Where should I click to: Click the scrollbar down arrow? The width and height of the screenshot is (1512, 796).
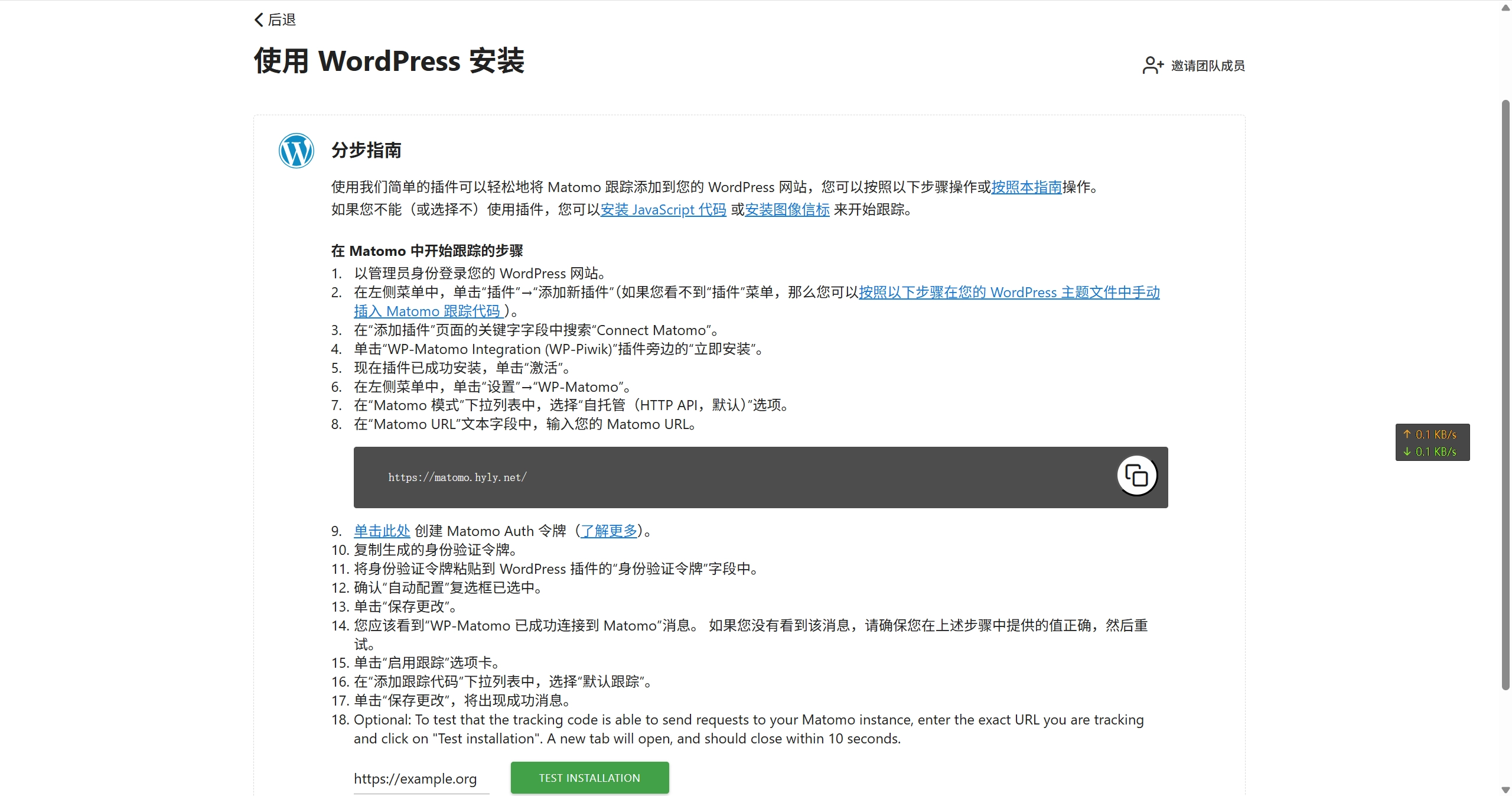click(x=1506, y=789)
